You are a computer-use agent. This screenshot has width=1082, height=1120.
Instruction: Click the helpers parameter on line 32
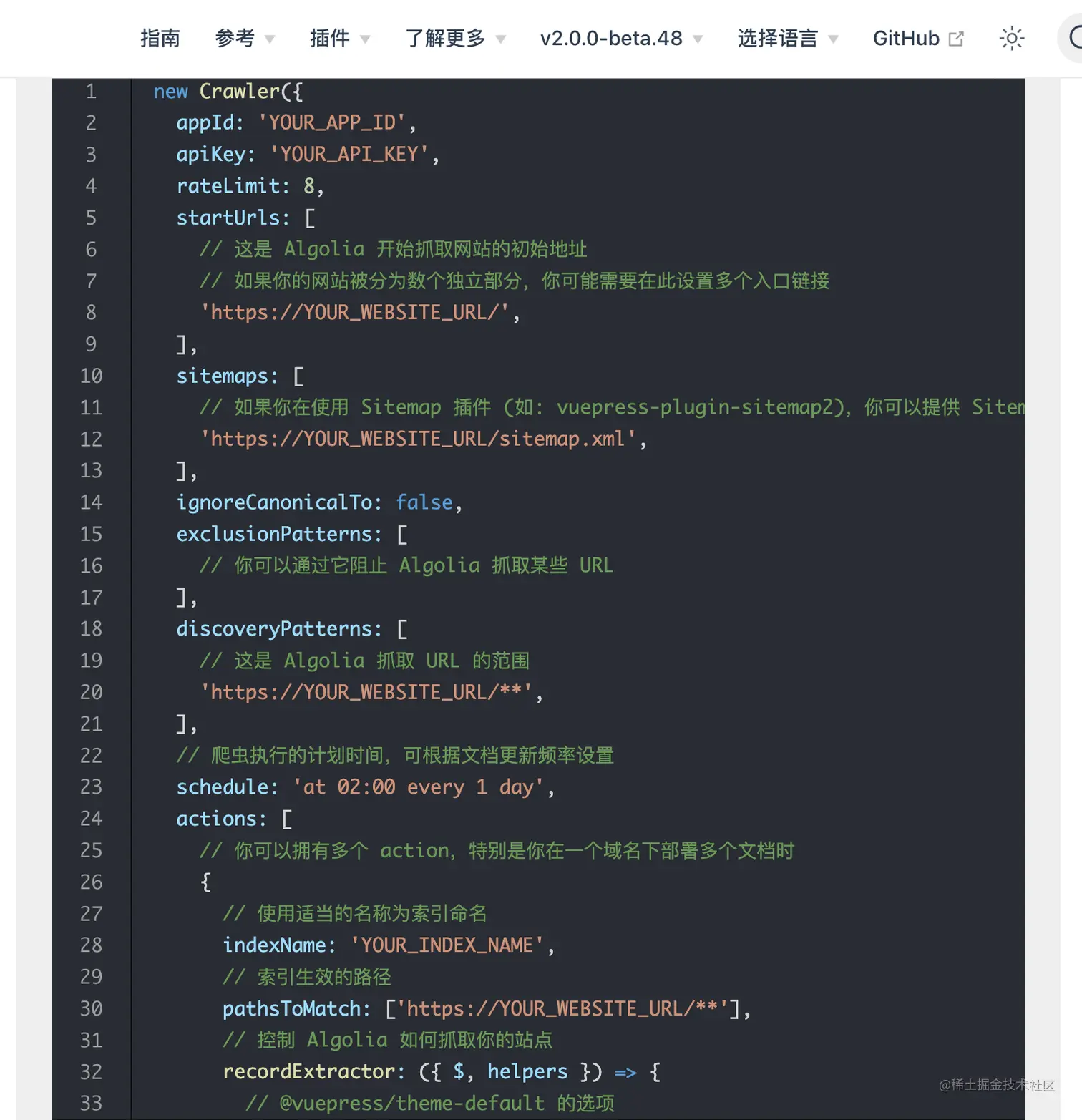tap(527, 1071)
